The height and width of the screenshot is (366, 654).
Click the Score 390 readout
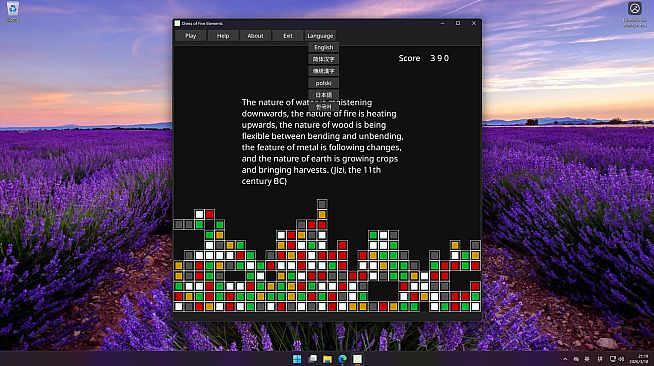pyautogui.click(x=424, y=58)
